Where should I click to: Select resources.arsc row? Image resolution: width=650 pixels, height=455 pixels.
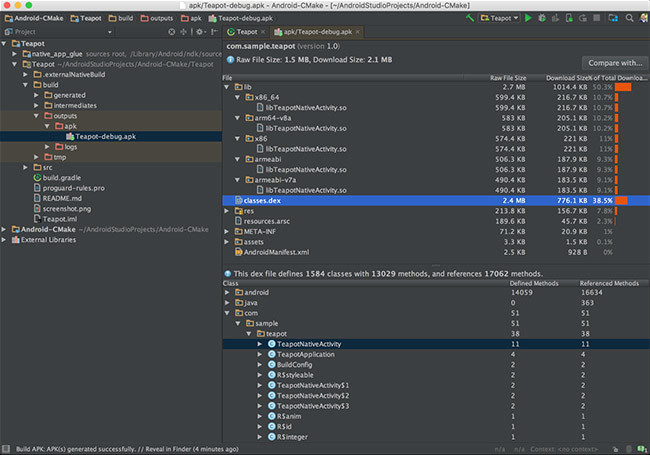tap(436, 221)
